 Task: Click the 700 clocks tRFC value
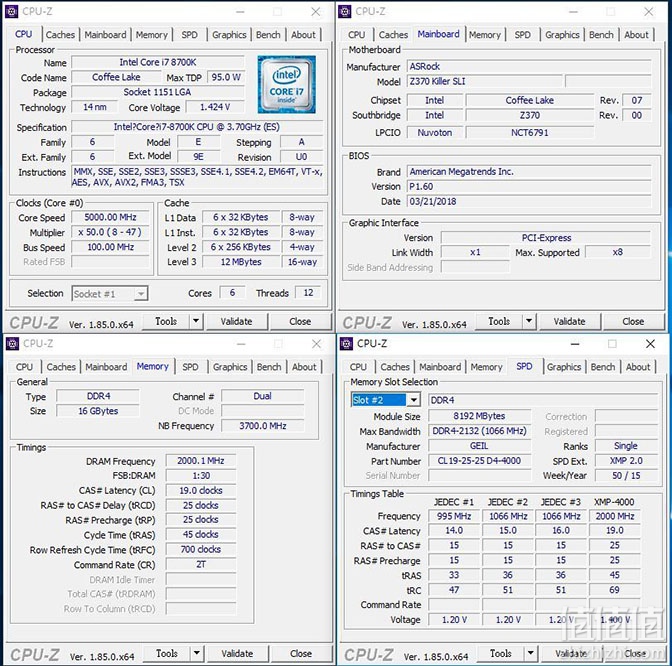(201, 549)
